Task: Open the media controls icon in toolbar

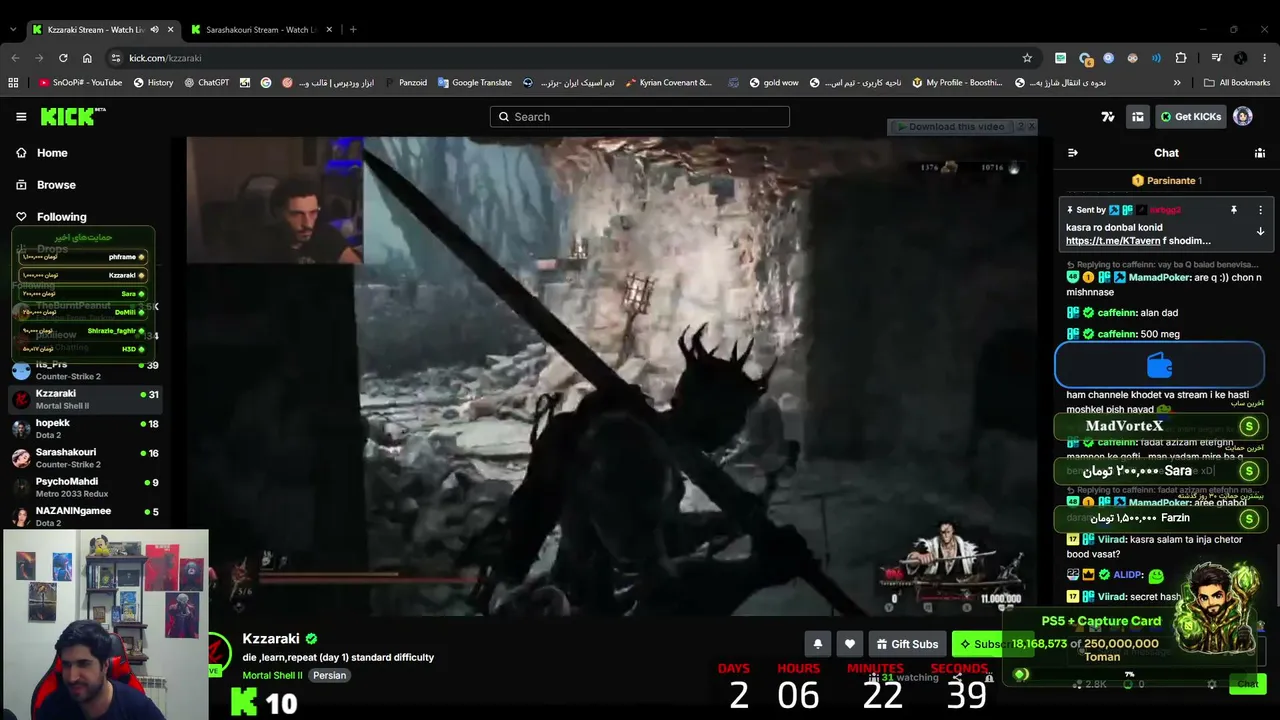Action: pyautogui.click(x=1216, y=58)
